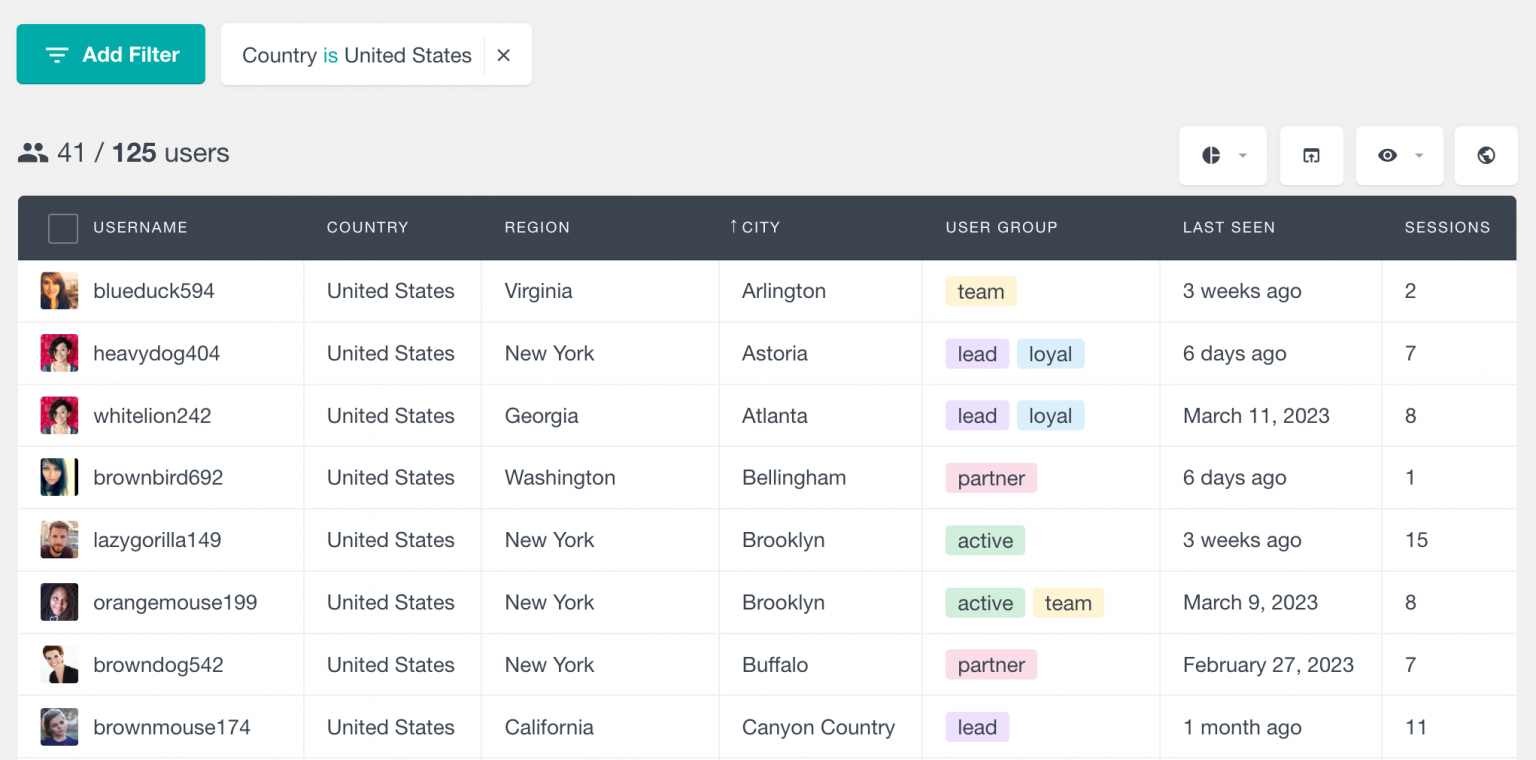Image resolution: width=1536 pixels, height=760 pixels.
Task: Click the users count people icon
Action: tap(33, 153)
